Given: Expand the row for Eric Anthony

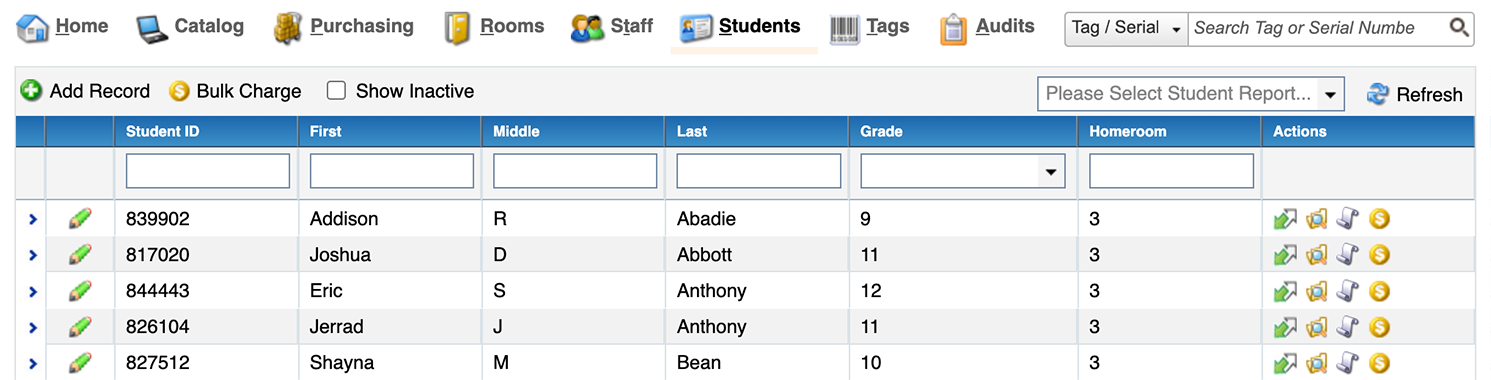Looking at the screenshot, I should click(x=32, y=291).
